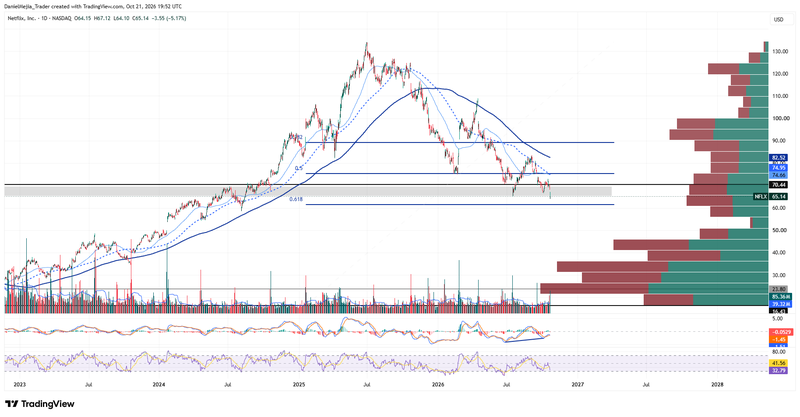Click the 74.66 price tag

779,175
